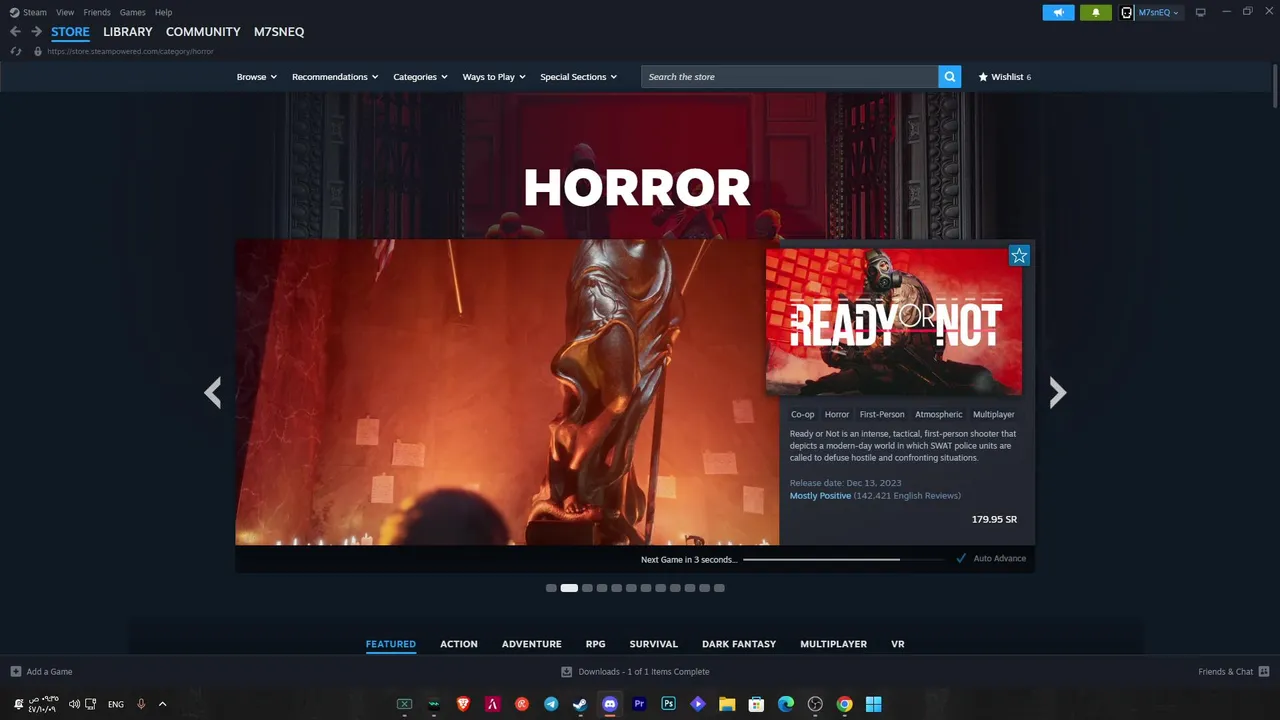The width and height of the screenshot is (1280, 720).
Task: Click the Atmospheric tag
Action: coord(939,414)
